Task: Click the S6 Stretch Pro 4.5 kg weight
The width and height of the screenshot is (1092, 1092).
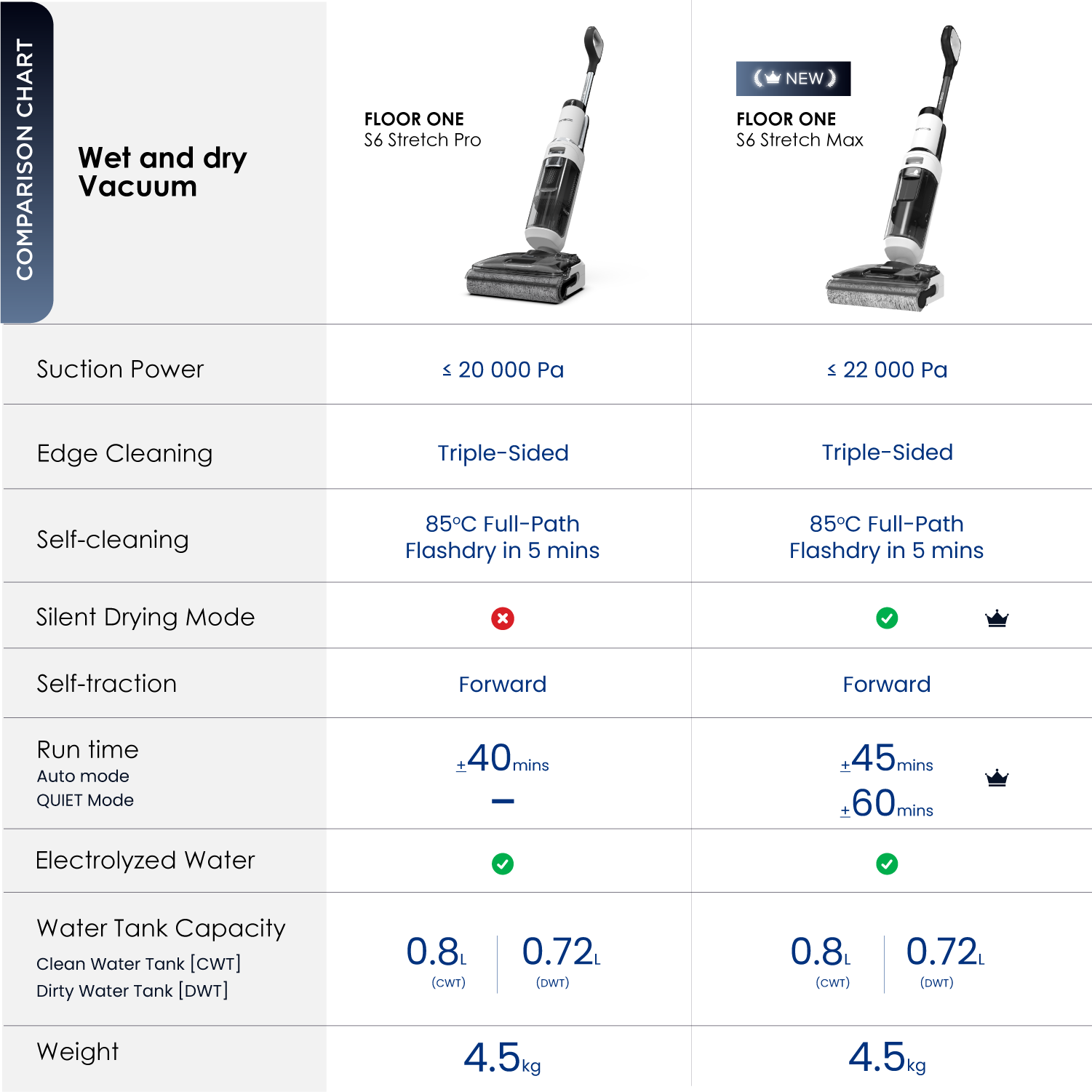Action: [502, 1058]
